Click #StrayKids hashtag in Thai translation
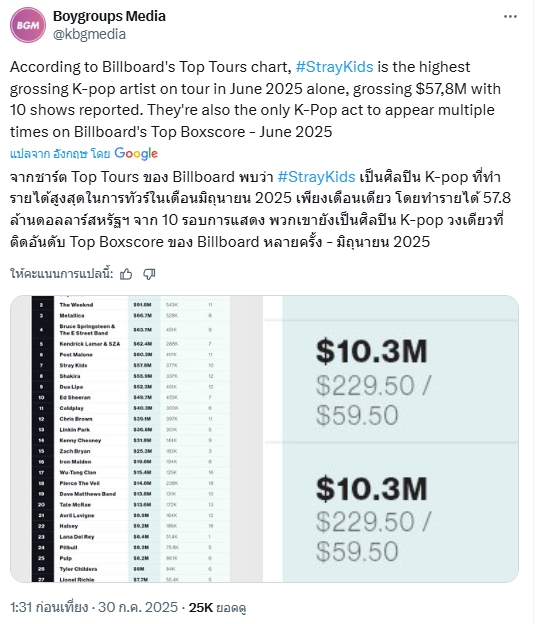This screenshot has height=624, width=535. click(316, 177)
